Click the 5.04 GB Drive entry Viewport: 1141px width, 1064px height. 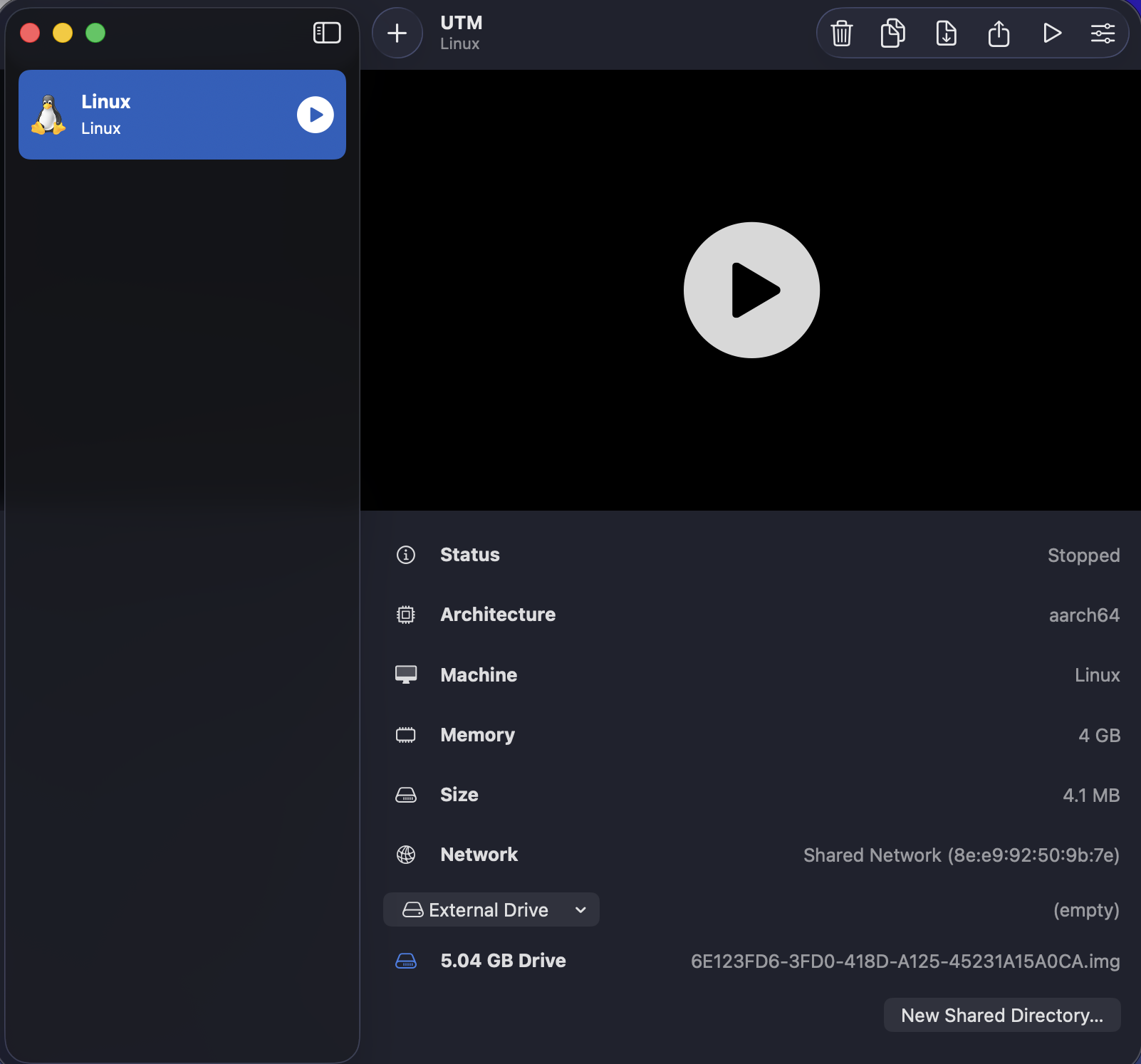(503, 961)
